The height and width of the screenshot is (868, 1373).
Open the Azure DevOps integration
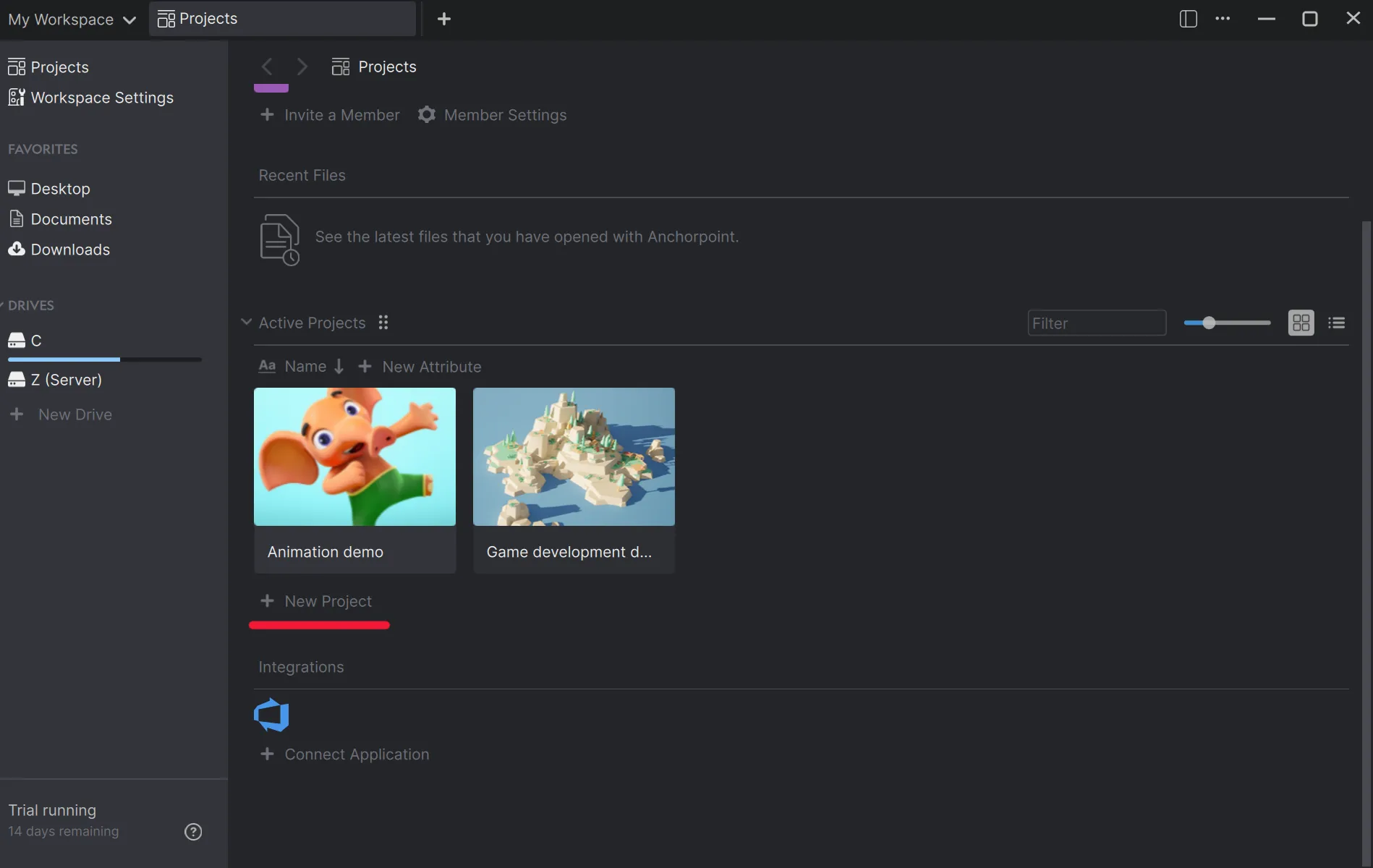(271, 714)
